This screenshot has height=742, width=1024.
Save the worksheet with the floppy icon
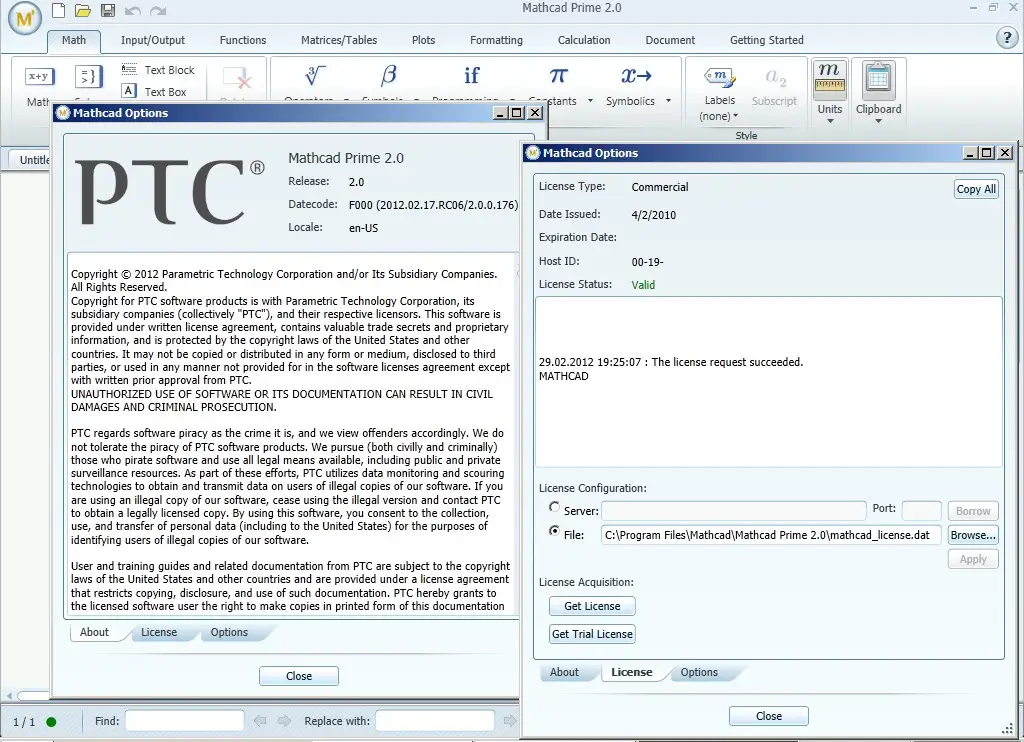click(x=108, y=10)
